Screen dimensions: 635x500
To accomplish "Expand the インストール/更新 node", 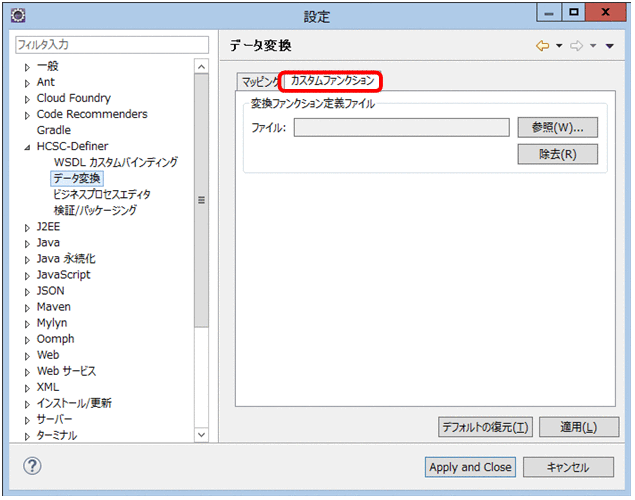I will [27, 404].
